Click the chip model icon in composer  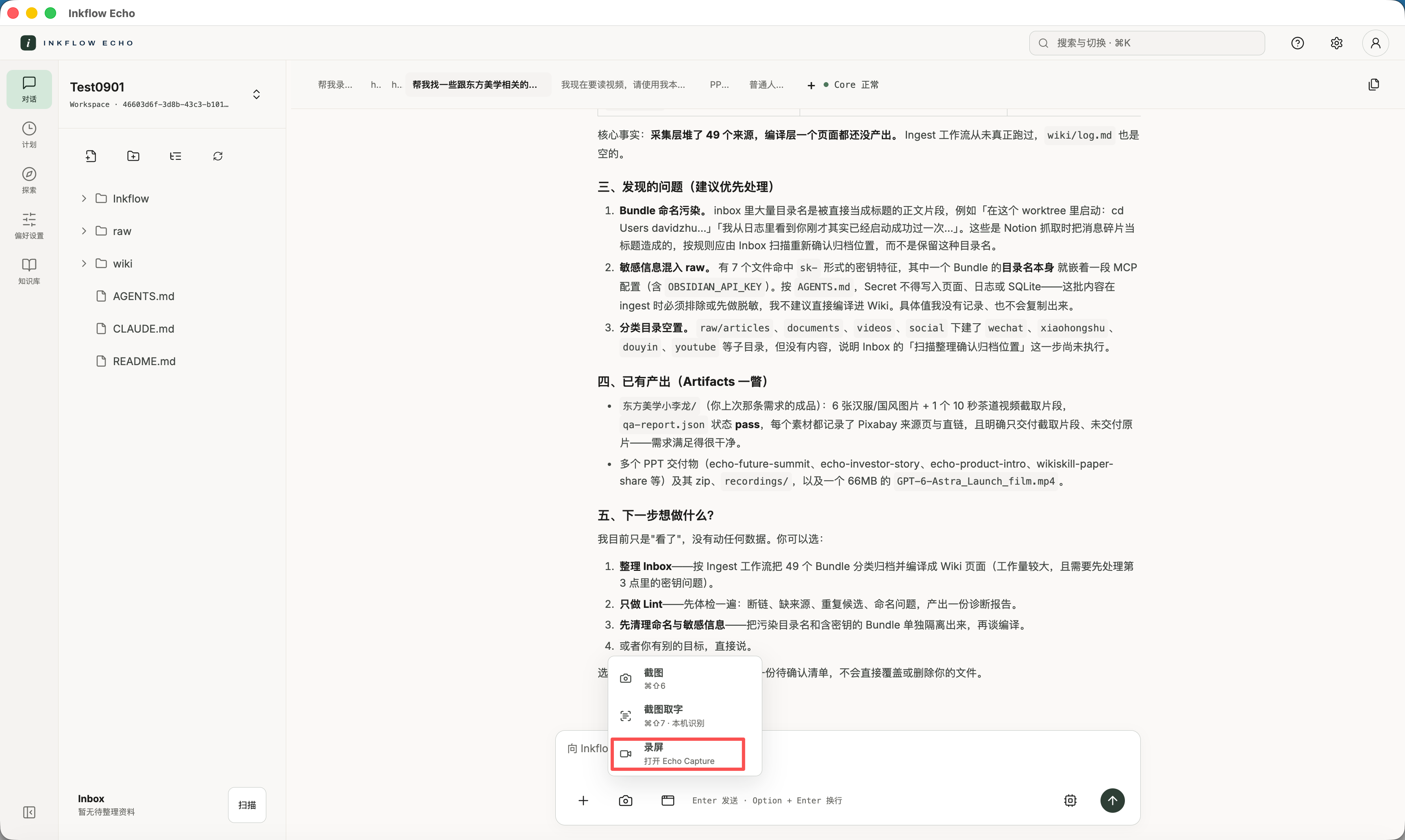click(x=1070, y=801)
